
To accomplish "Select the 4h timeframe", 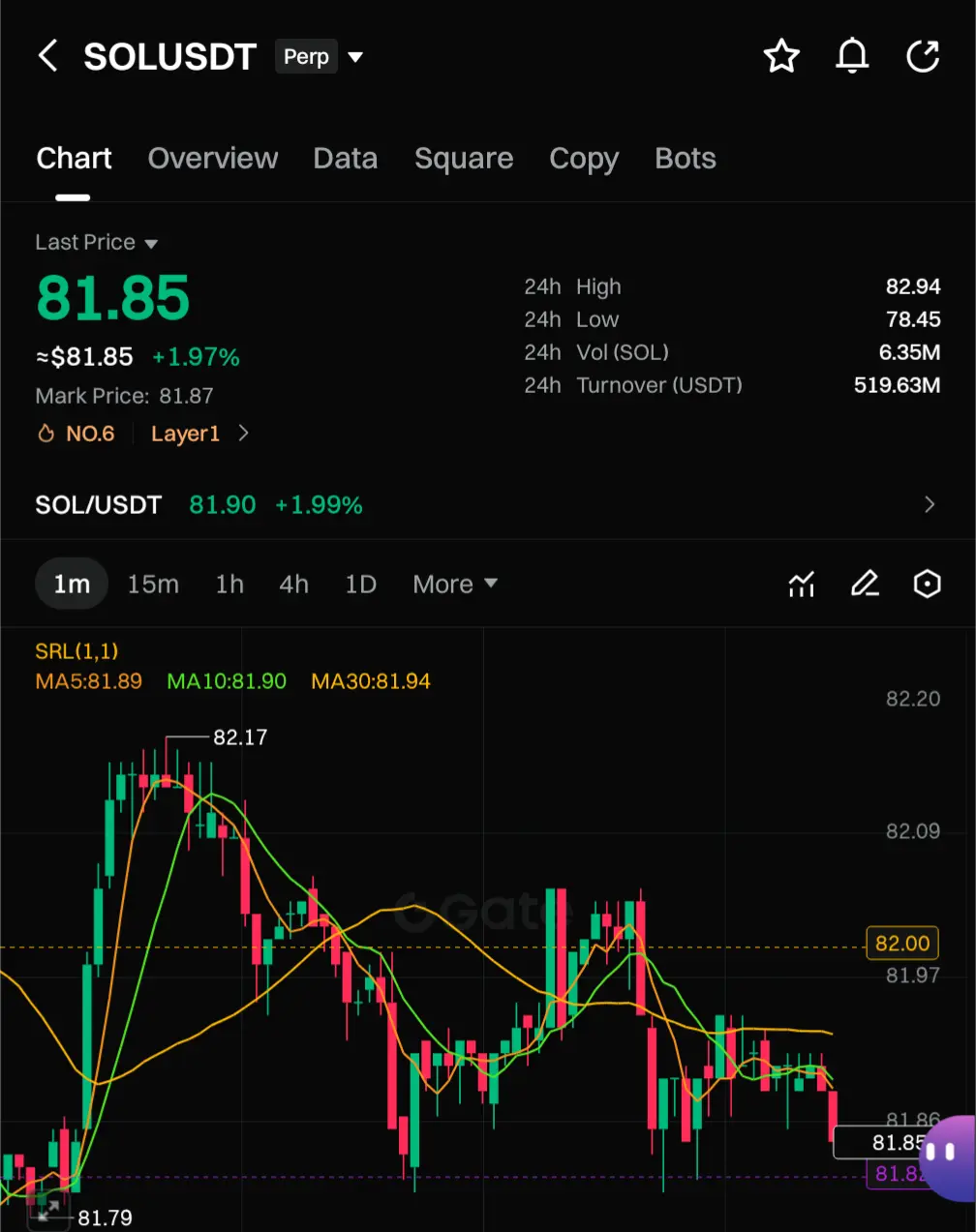I will [x=293, y=584].
